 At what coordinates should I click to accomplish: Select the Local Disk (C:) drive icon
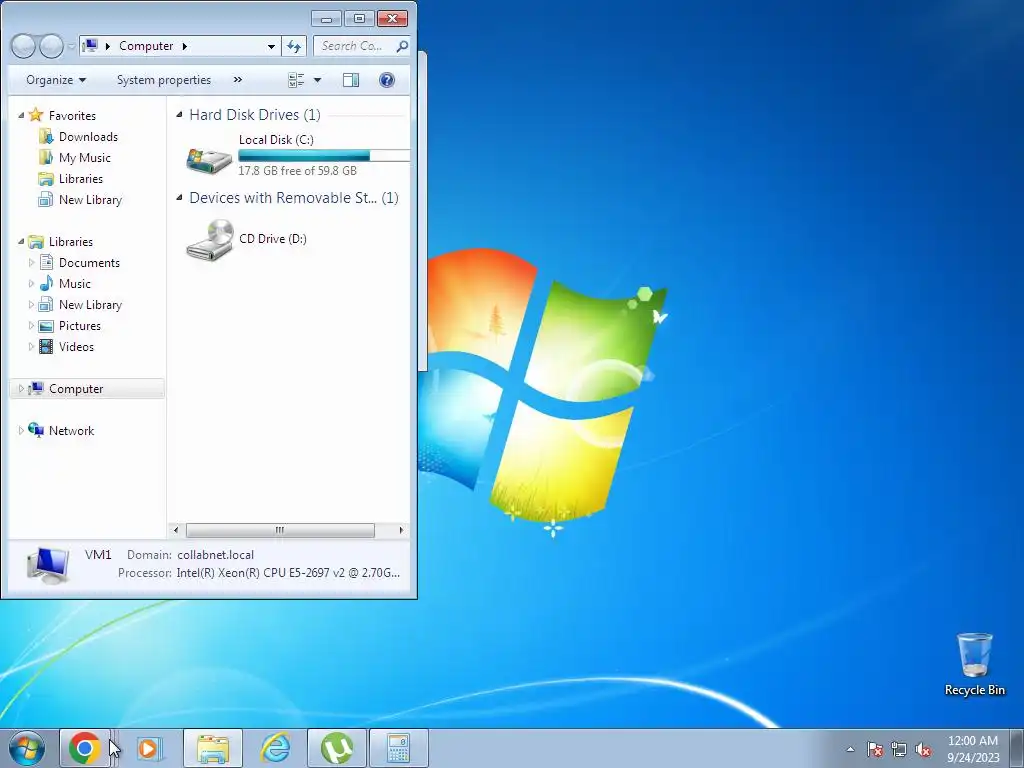pos(209,159)
